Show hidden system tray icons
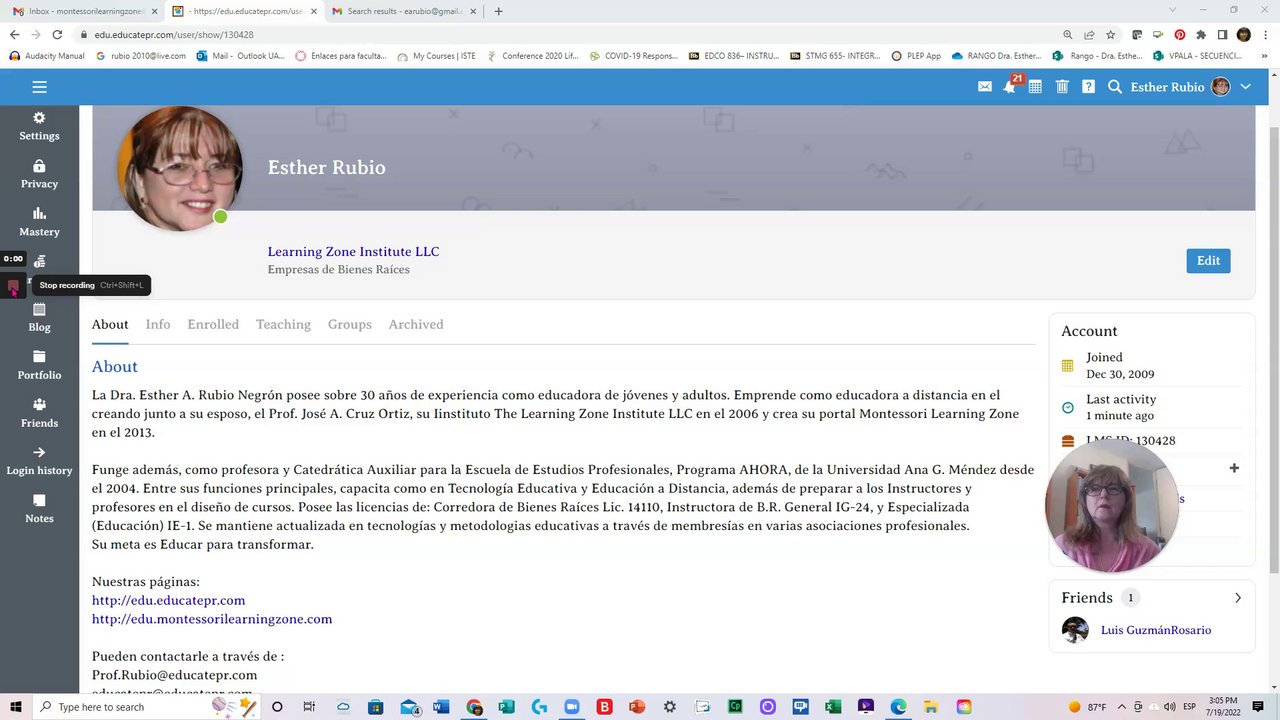This screenshot has height=720, width=1280. [x=1121, y=707]
